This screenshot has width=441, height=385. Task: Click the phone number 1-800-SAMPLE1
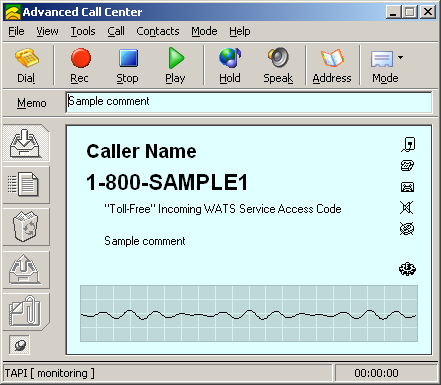[167, 182]
